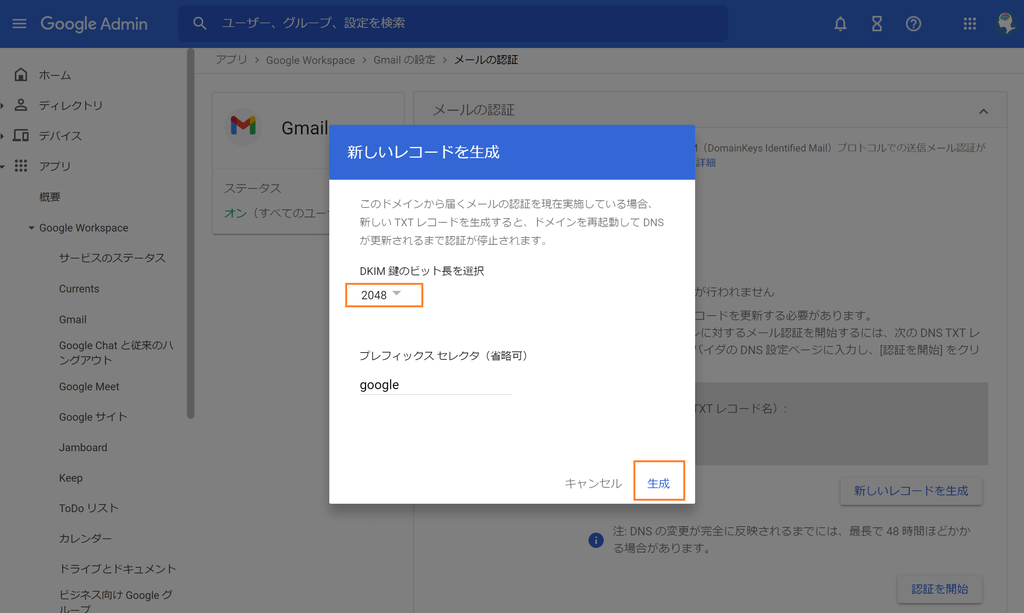Go to Gmail の設定 breadcrumb
Screen dimensions: 1024x613
click(404, 59)
